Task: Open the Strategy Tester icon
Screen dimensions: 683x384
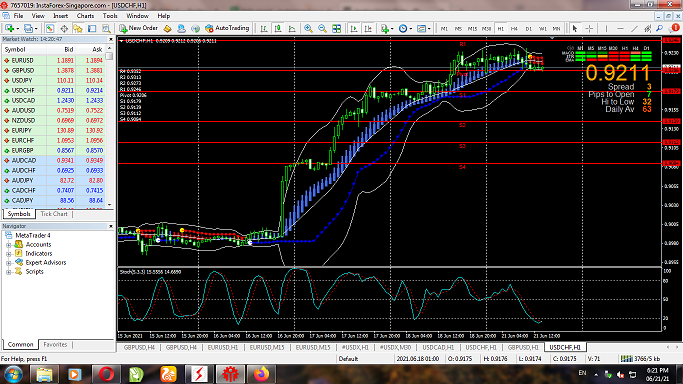Action: click(x=106, y=28)
